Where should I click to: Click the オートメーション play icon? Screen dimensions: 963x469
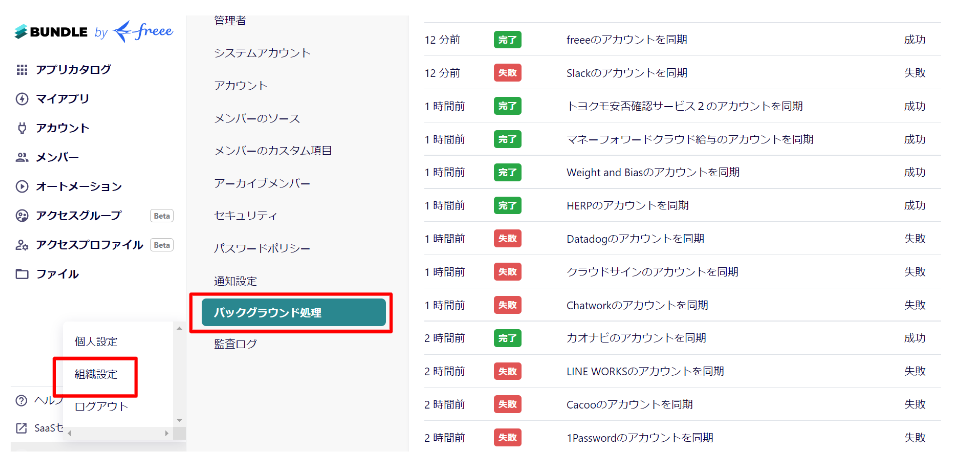pyautogui.click(x=22, y=187)
